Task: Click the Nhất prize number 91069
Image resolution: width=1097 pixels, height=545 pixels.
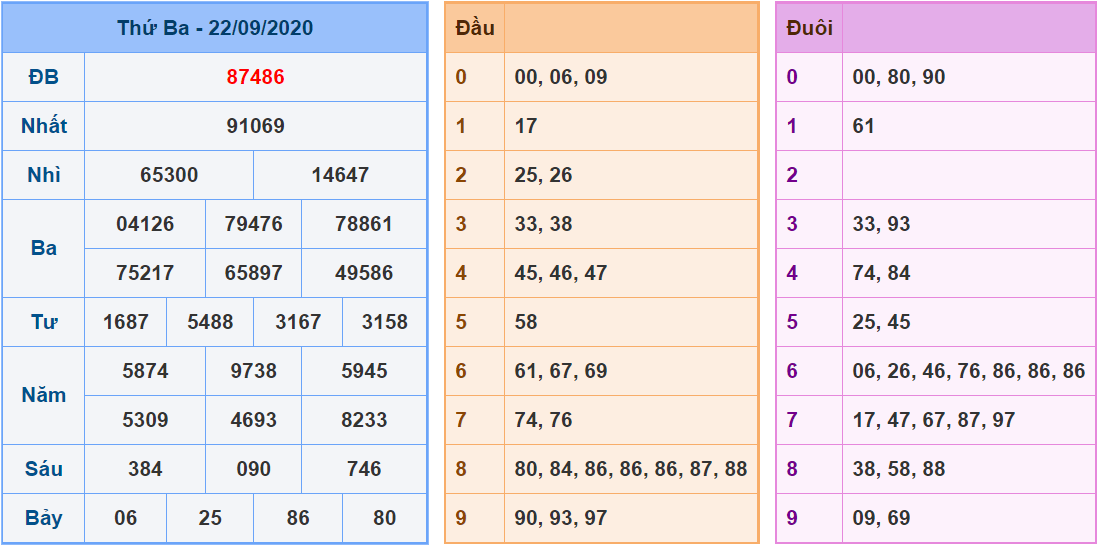Action: 255,126
